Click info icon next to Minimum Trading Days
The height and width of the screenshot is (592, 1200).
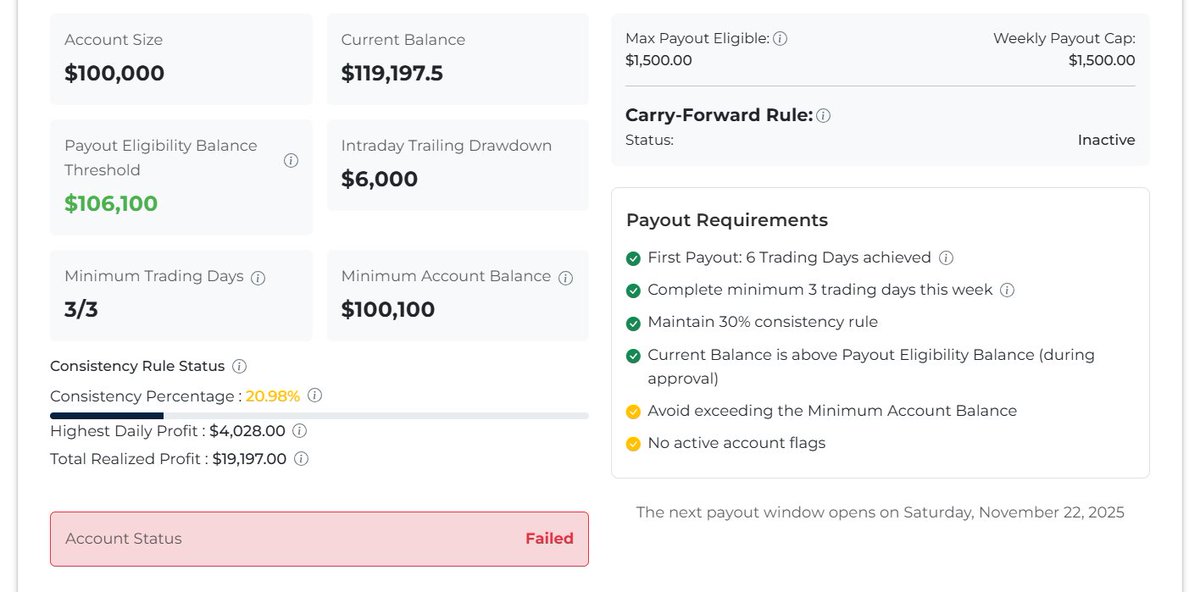[x=258, y=278]
